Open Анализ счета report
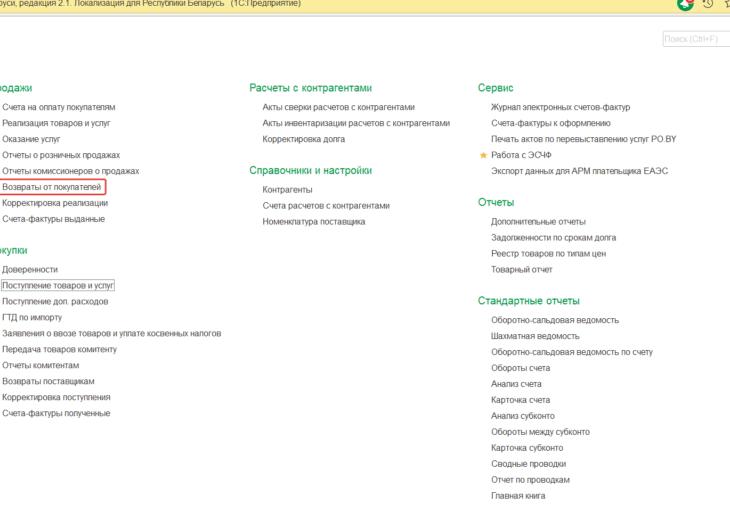 (516, 384)
